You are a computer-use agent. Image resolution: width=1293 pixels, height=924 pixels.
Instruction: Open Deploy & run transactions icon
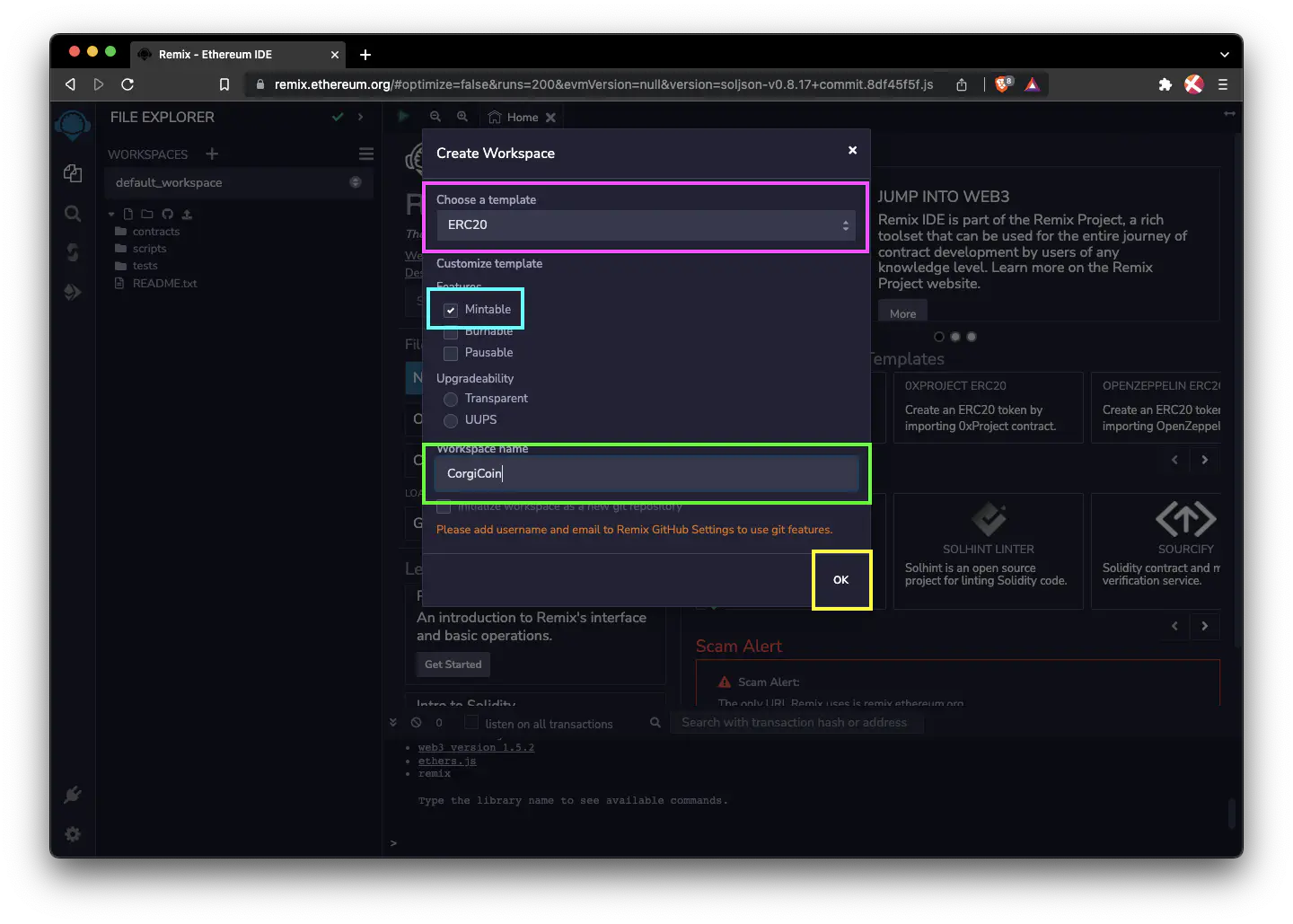pos(73,292)
